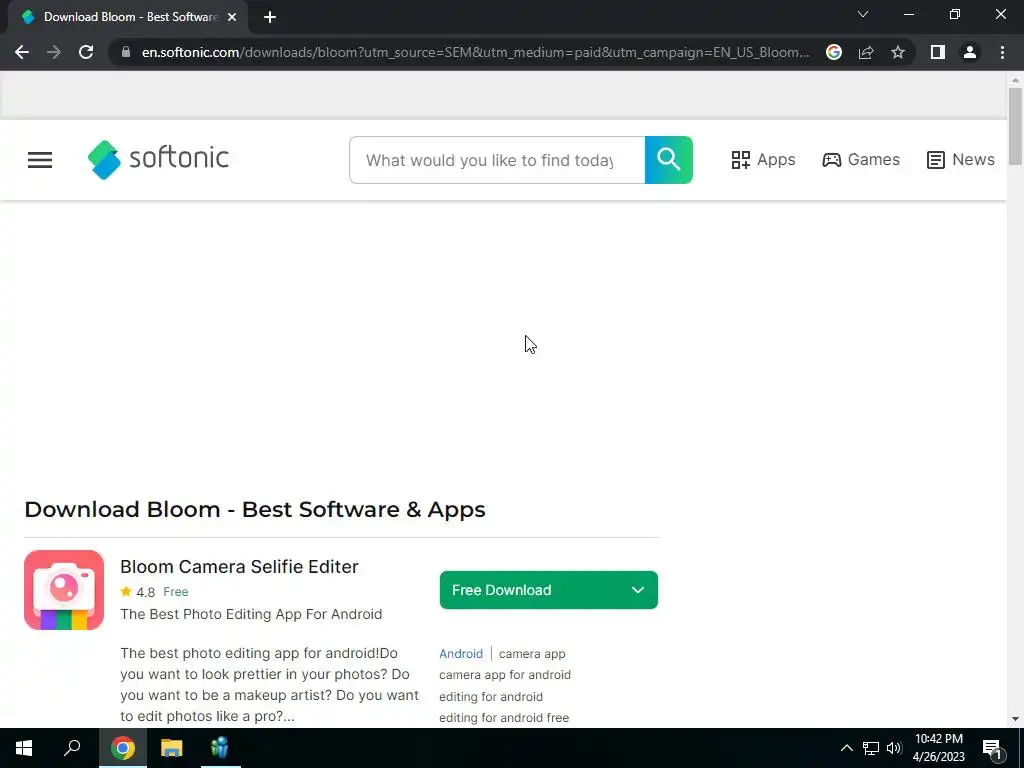Toggle the browser side panel
1024x768 pixels.
click(x=938, y=52)
